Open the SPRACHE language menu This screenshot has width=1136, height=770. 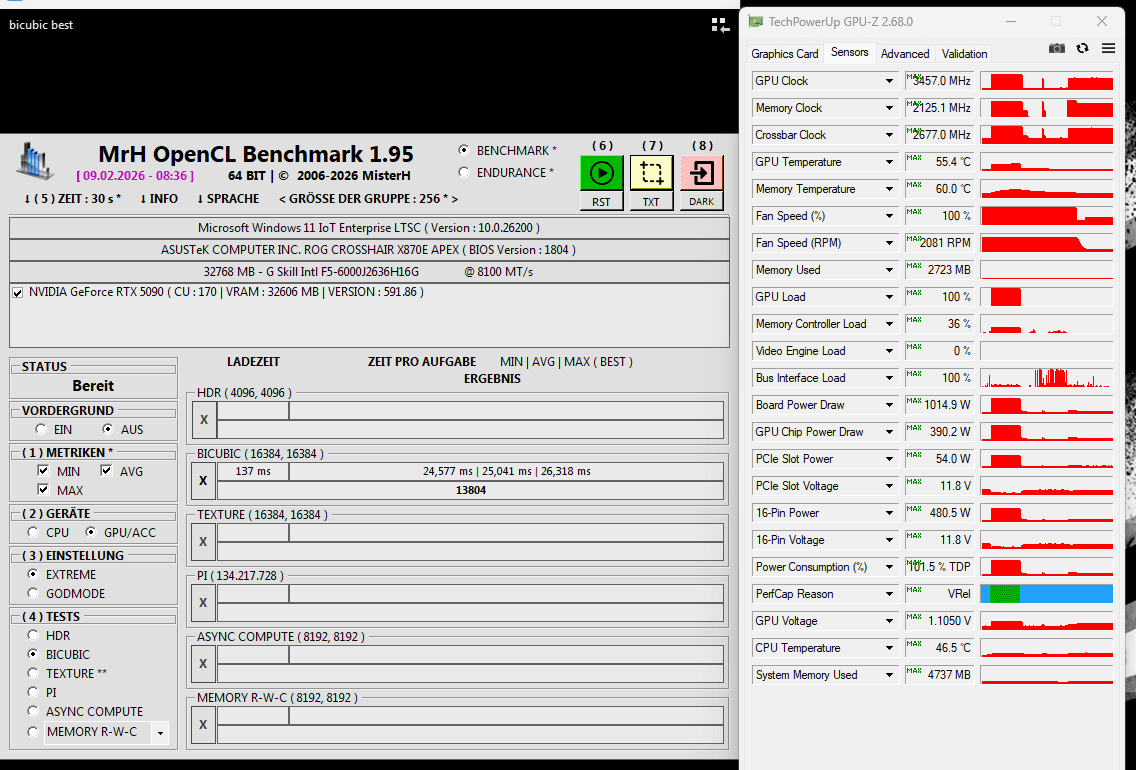227,198
